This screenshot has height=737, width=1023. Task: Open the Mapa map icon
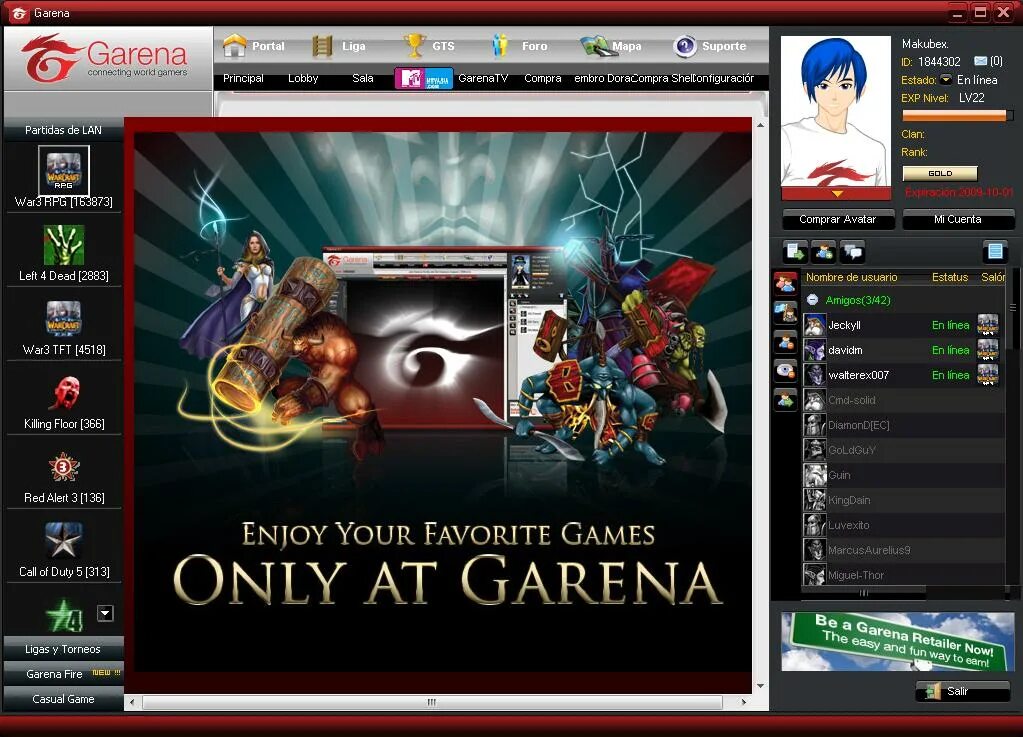(595, 46)
